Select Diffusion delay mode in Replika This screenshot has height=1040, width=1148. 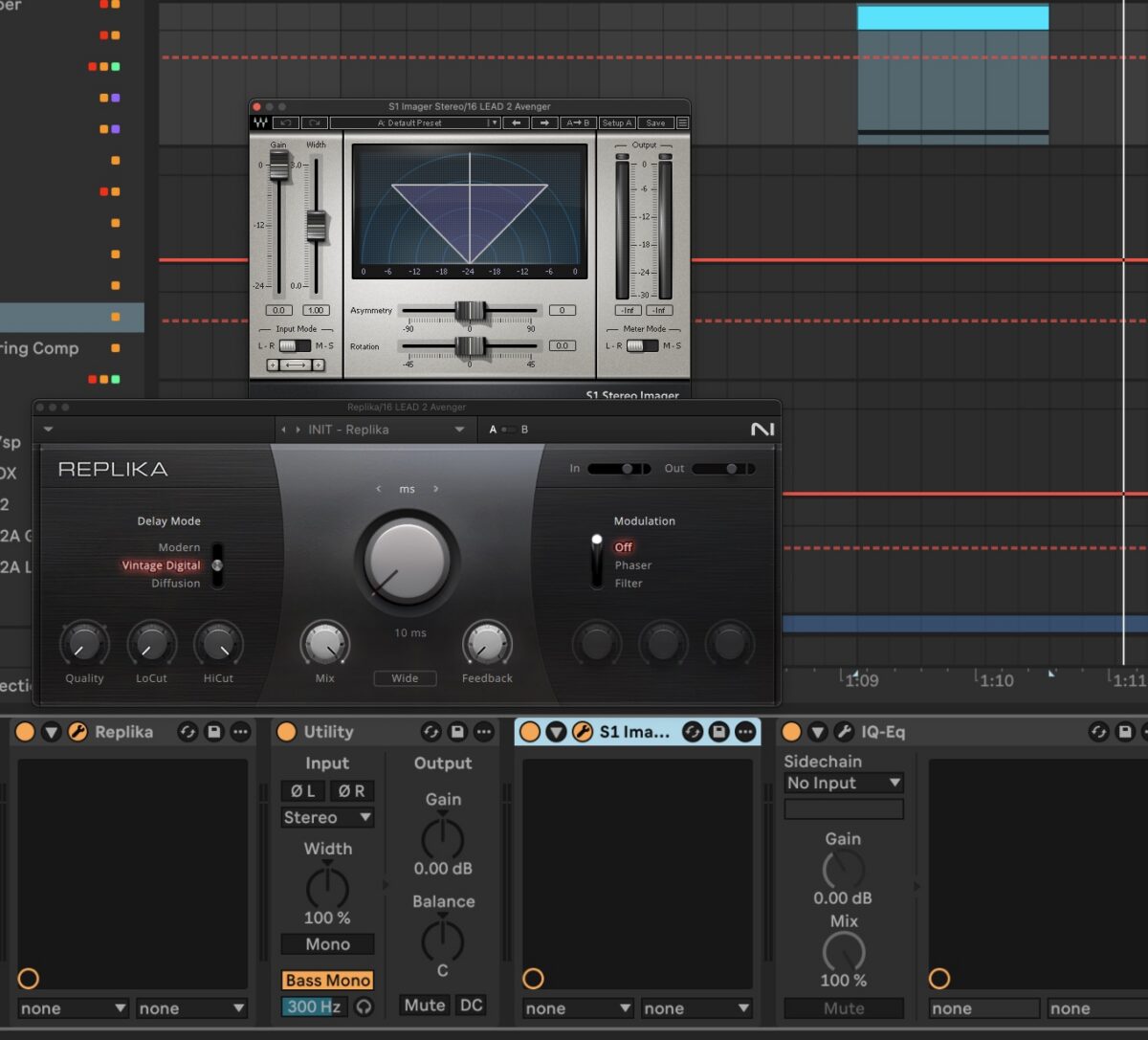(176, 583)
